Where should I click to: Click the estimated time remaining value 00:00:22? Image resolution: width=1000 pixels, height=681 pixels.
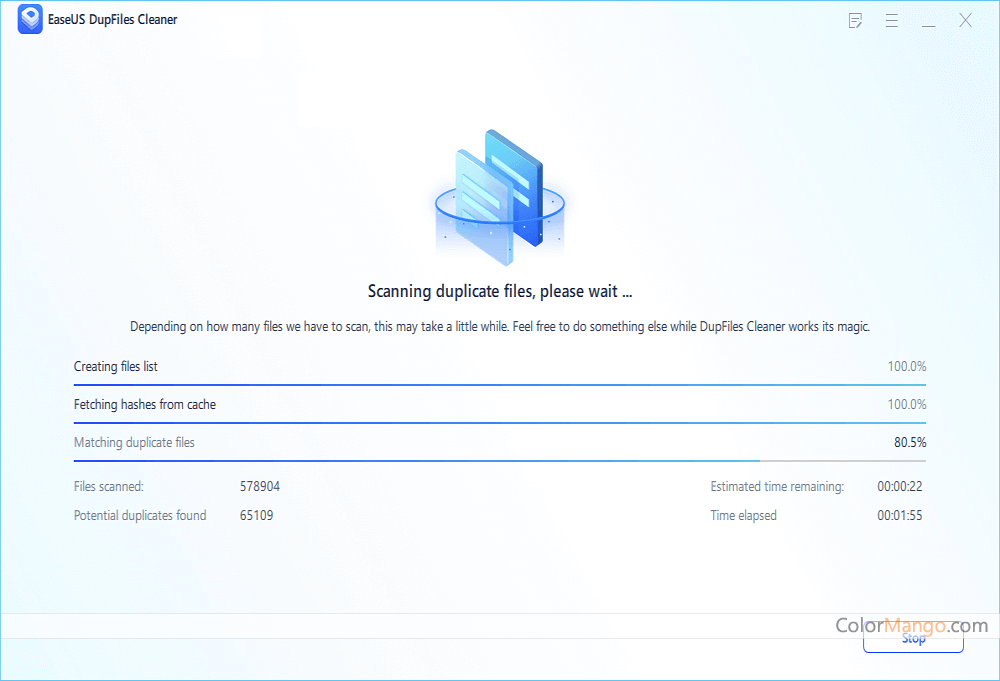(899, 487)
